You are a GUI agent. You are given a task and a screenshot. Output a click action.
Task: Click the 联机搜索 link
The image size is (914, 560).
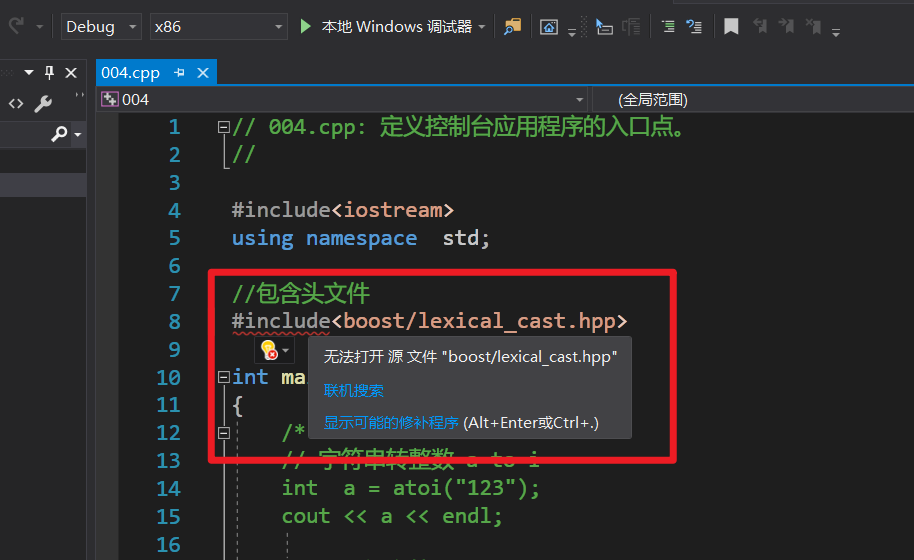click(x=353, y=390)
